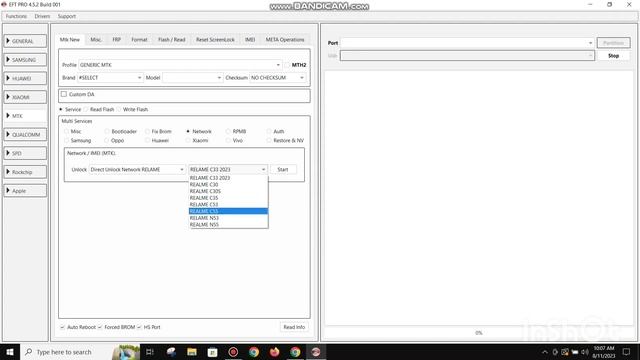The height and width of the screenshot is (360, 640).
Task: Open the GENERAL section in sidebar
Action: [25, 41]
